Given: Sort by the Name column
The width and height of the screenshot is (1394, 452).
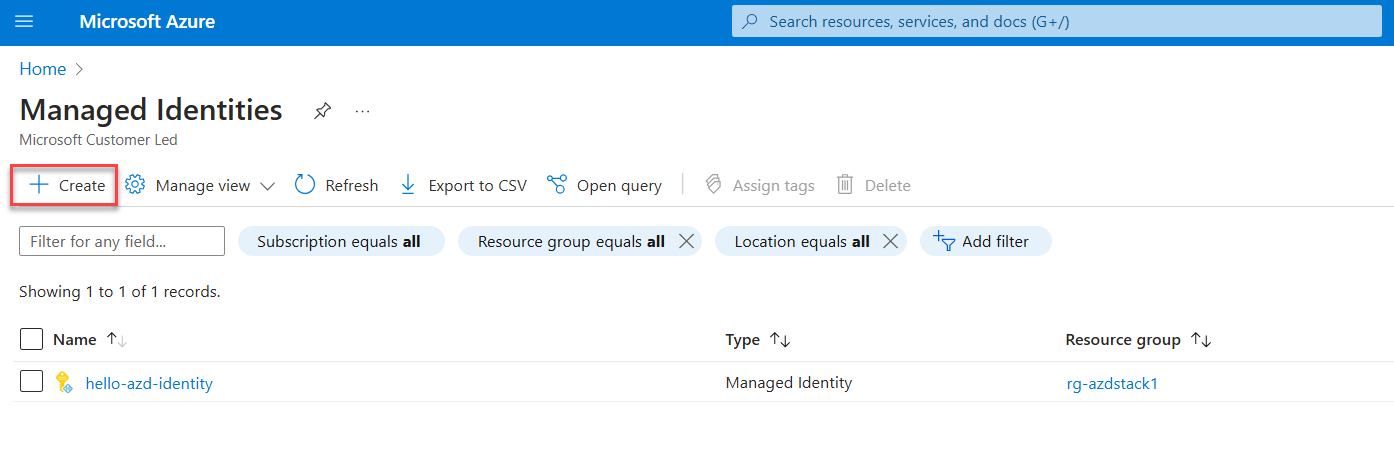Looking at the screenshot, I should (x=116, y=340).
